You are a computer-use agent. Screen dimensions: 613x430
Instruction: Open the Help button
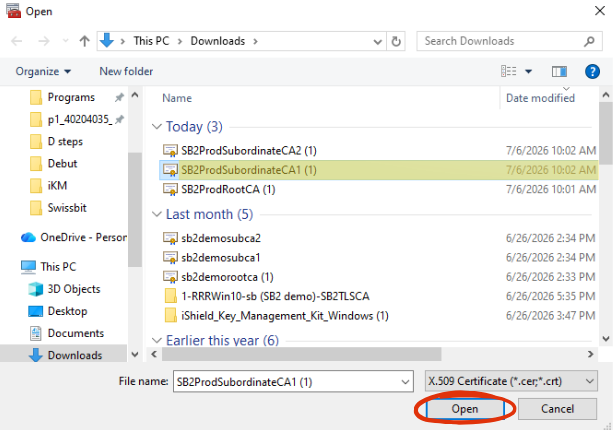pyautogui.click(x=592, y=72)
